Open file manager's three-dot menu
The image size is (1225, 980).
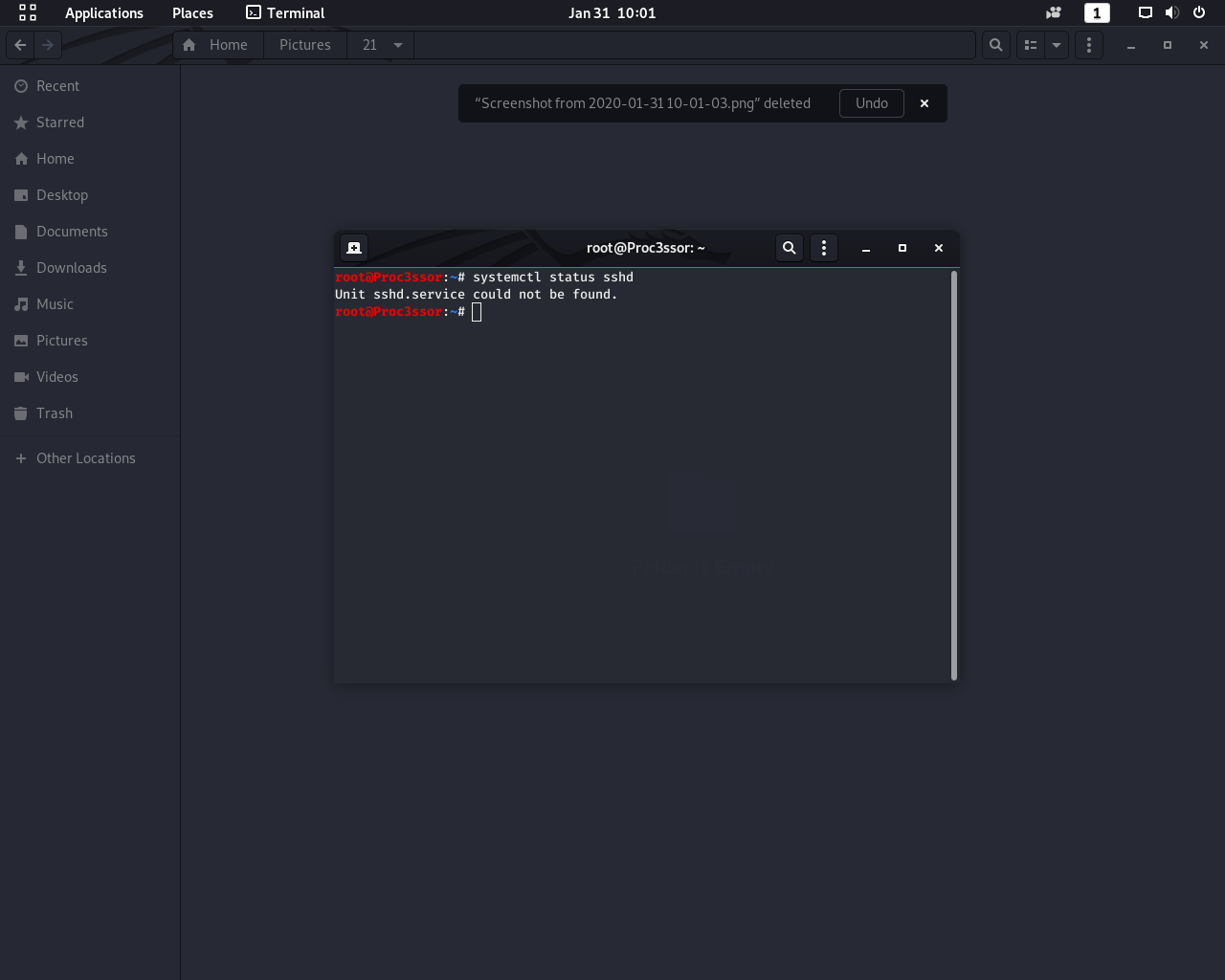tap(1089, 45)
